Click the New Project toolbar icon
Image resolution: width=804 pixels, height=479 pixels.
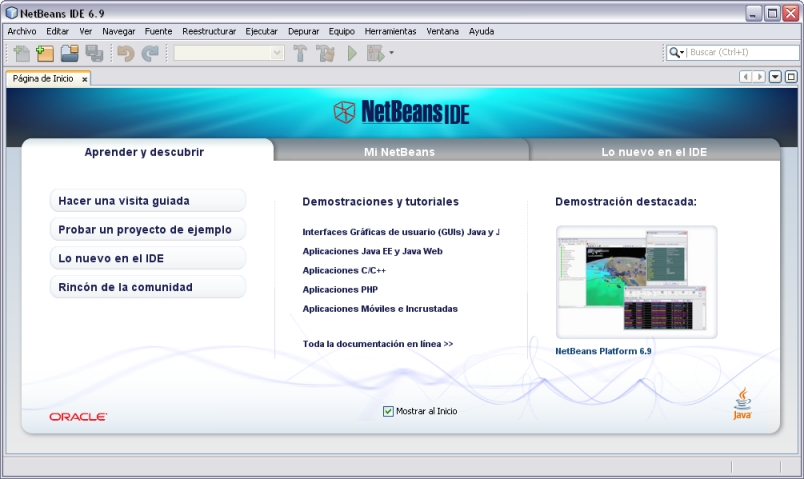pos(45,53)
